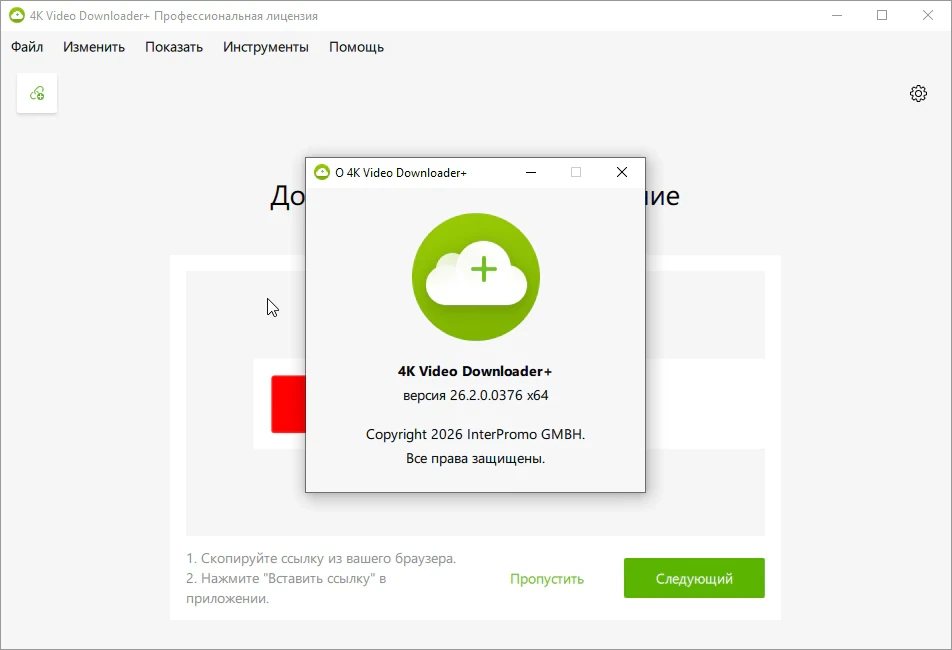This screenshot has width=952, height=650.
Task: Click the Copyright 2026 InterPromo GMBH text
Action: click(475, 435)
